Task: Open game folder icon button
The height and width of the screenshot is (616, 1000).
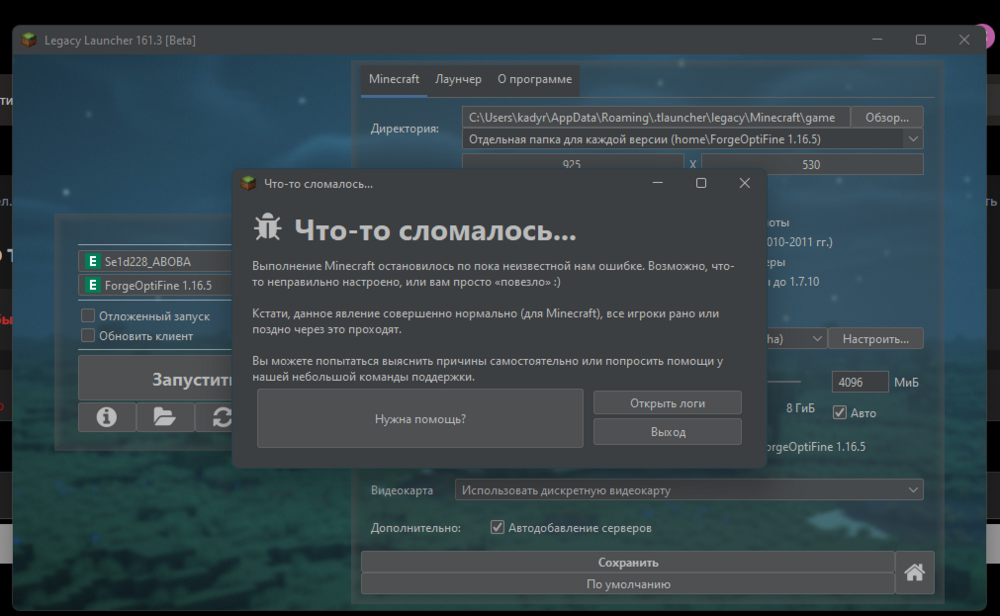Action: click(165, 417)
